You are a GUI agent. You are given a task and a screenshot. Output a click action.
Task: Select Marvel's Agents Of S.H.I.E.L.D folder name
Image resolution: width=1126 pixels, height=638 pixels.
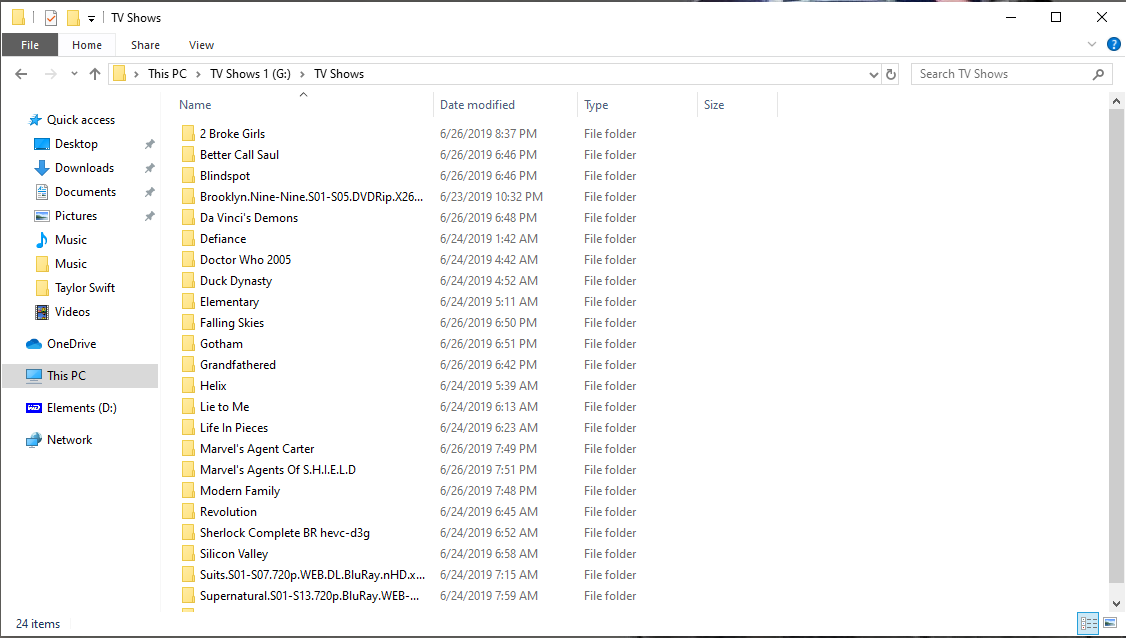278,470
